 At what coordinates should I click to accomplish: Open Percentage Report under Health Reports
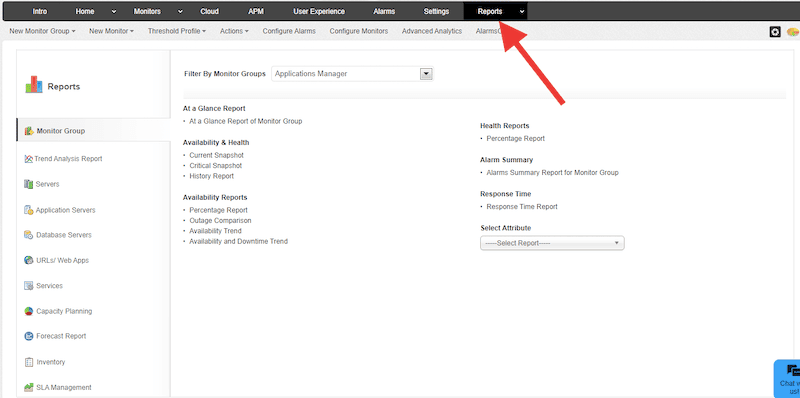(x=516, y=138)
